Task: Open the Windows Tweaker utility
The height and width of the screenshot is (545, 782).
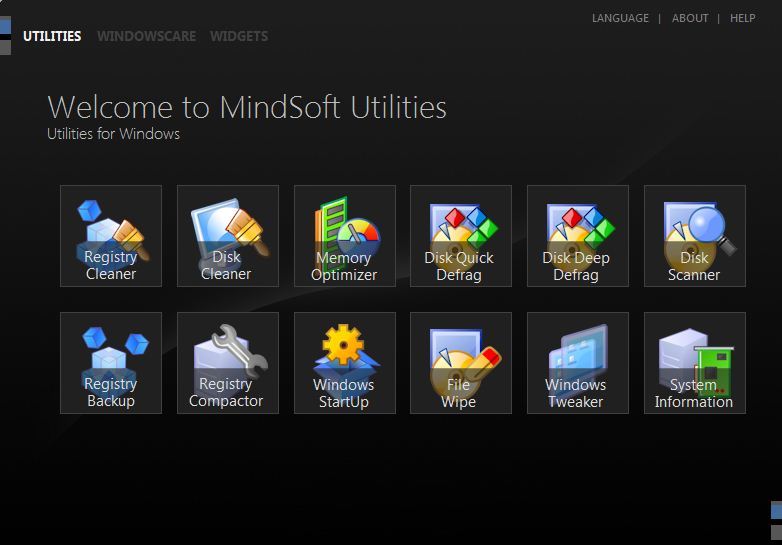Action: (578, 363)
